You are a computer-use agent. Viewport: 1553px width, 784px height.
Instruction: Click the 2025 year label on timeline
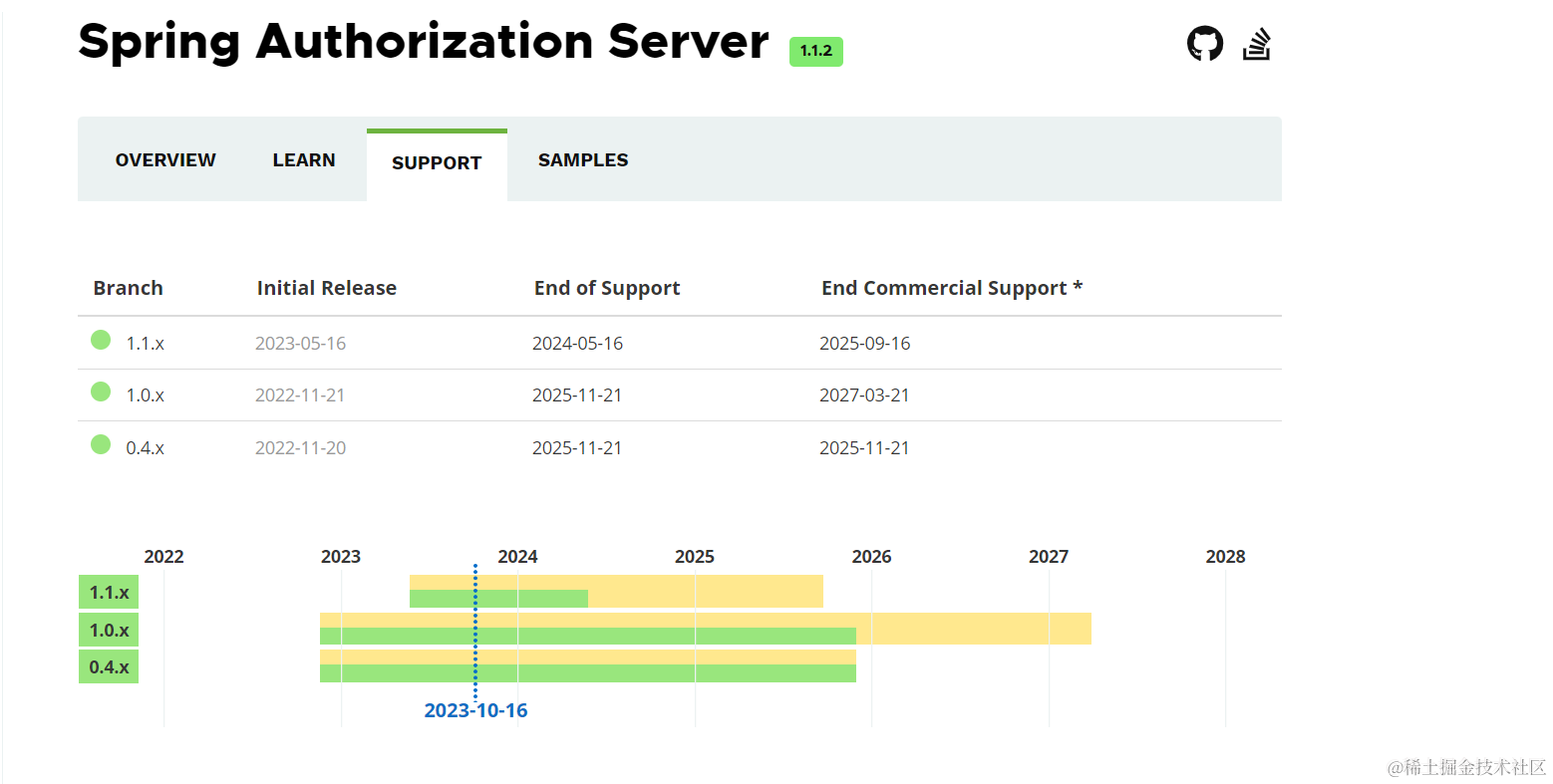[x=695, y=557]
